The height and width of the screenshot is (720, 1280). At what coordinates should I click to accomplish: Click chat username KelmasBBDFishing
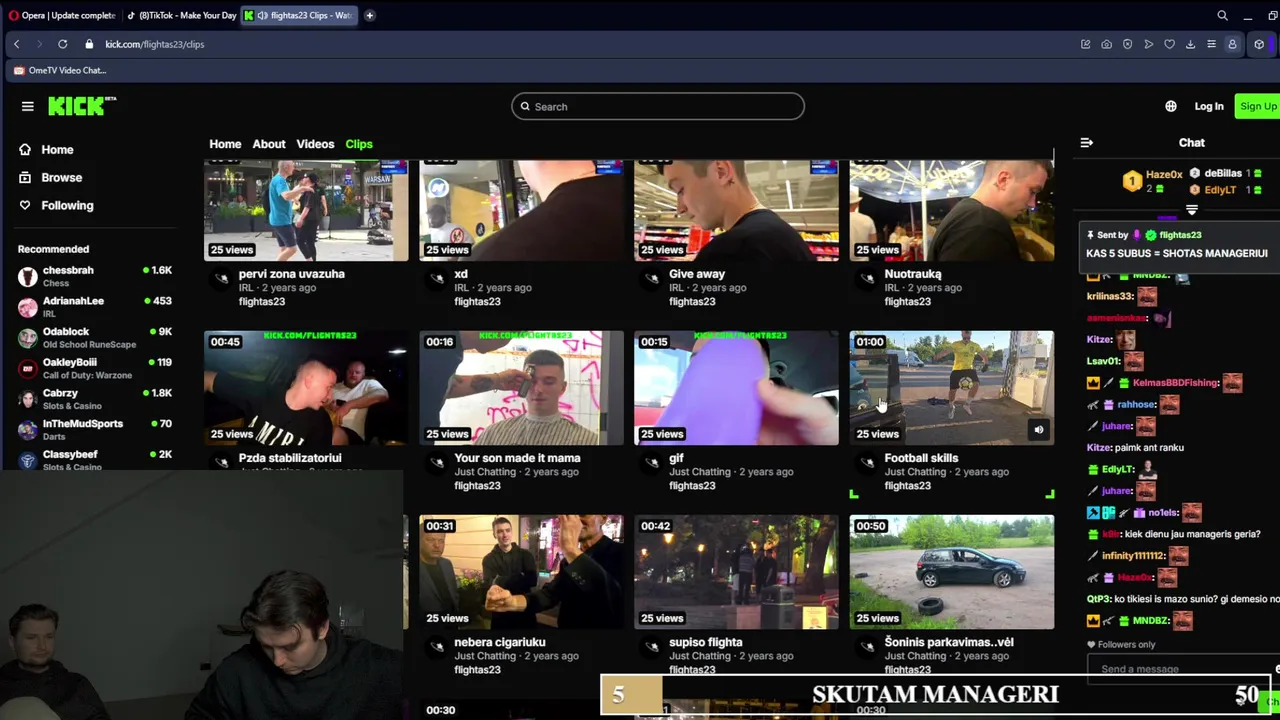pos(1176,383)
